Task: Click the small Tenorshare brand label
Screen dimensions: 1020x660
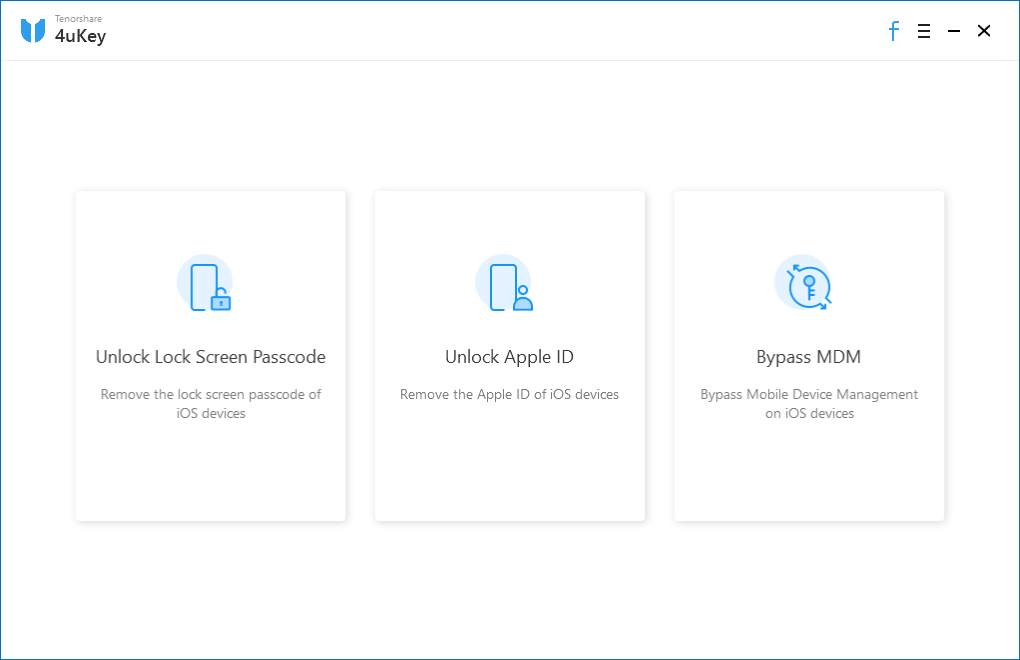Action: tap(78, 19)
